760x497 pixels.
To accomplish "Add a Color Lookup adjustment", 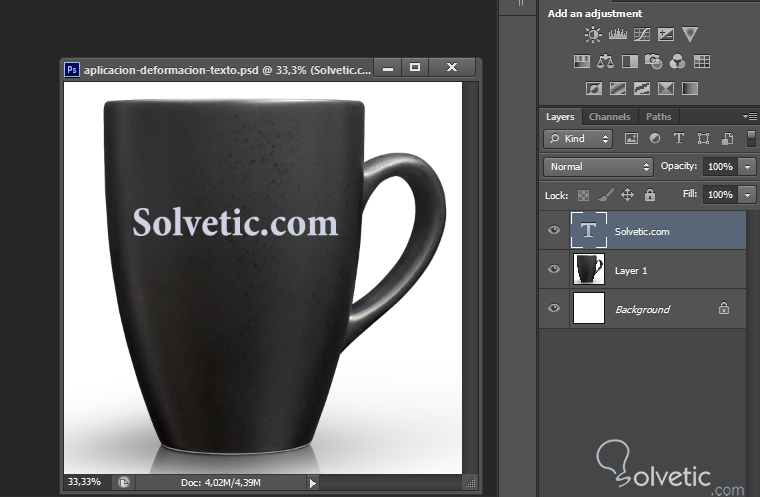I will 701,62.
